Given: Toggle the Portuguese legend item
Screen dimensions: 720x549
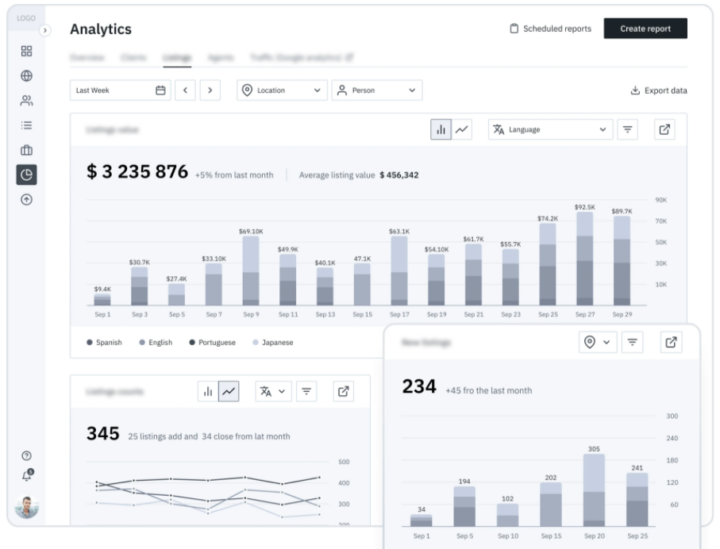Looking at the screenshot, I should pos(212,342).
